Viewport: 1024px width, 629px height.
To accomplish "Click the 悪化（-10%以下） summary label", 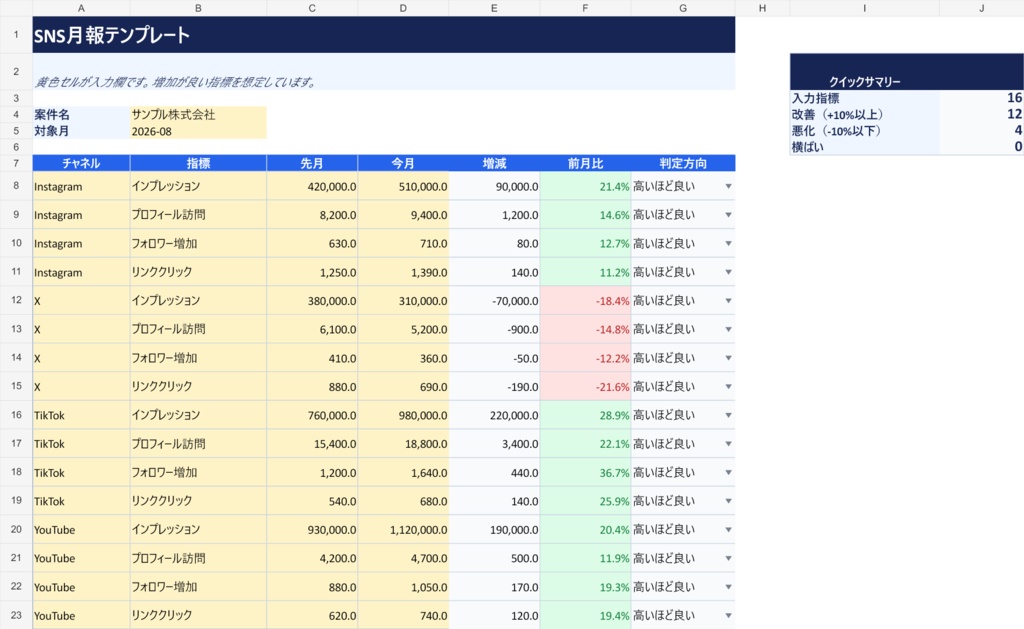I will point(865,131).
